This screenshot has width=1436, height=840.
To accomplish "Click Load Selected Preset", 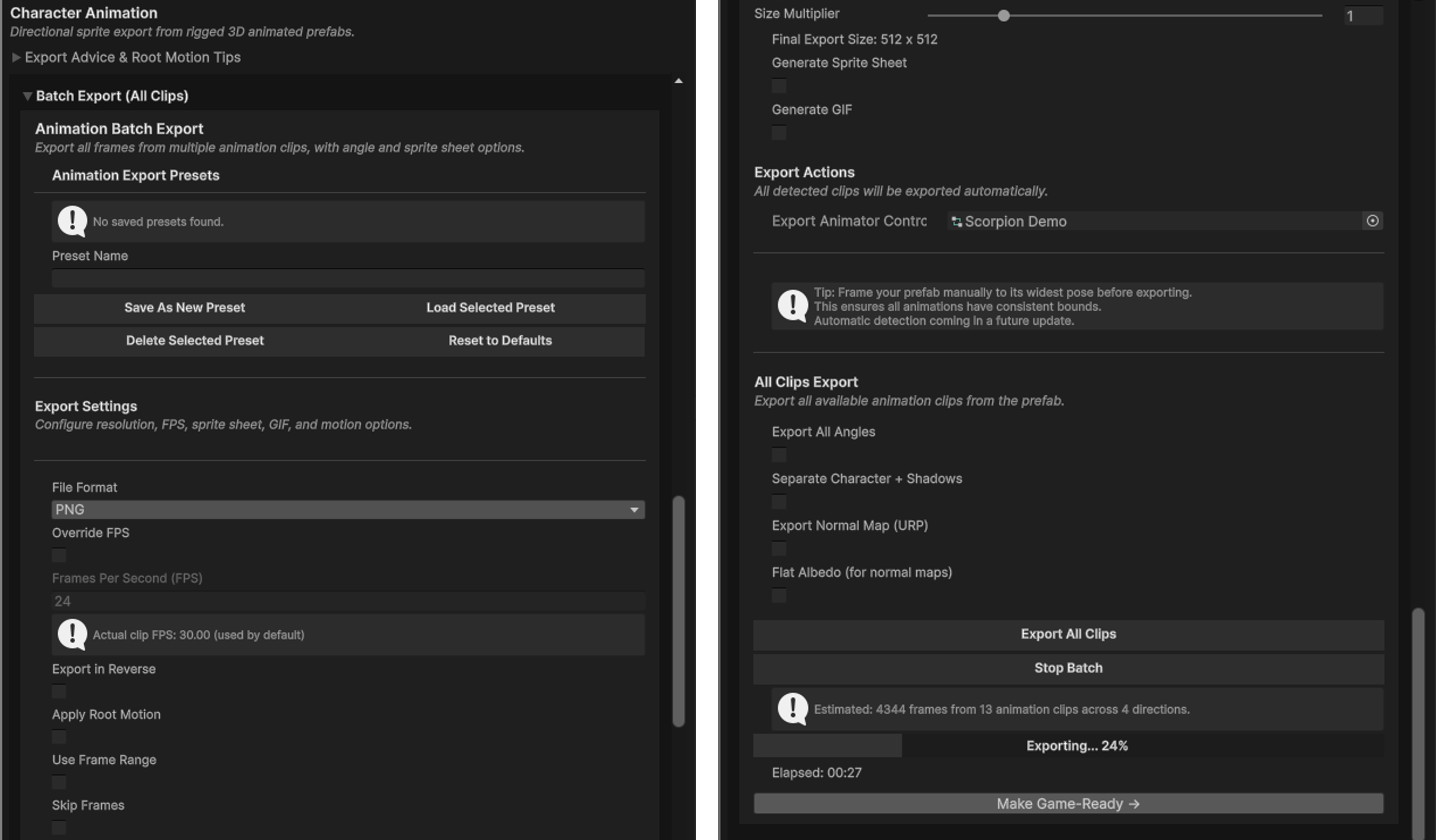I will click(x=491, y=308).
